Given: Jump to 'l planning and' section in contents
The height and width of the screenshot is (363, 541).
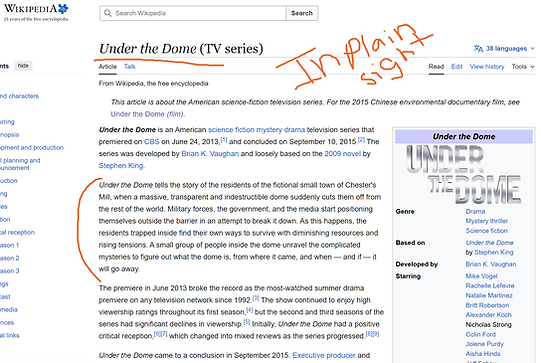Looking at the screenshot, I should (20, 164).
